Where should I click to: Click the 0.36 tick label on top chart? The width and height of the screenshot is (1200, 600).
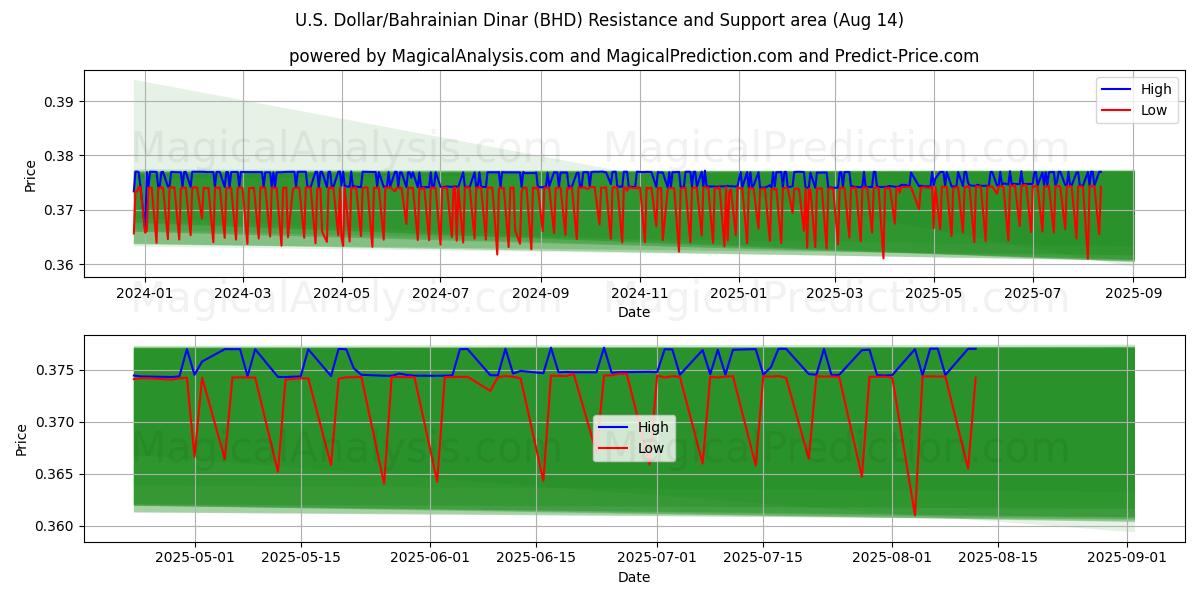(60, 265)
